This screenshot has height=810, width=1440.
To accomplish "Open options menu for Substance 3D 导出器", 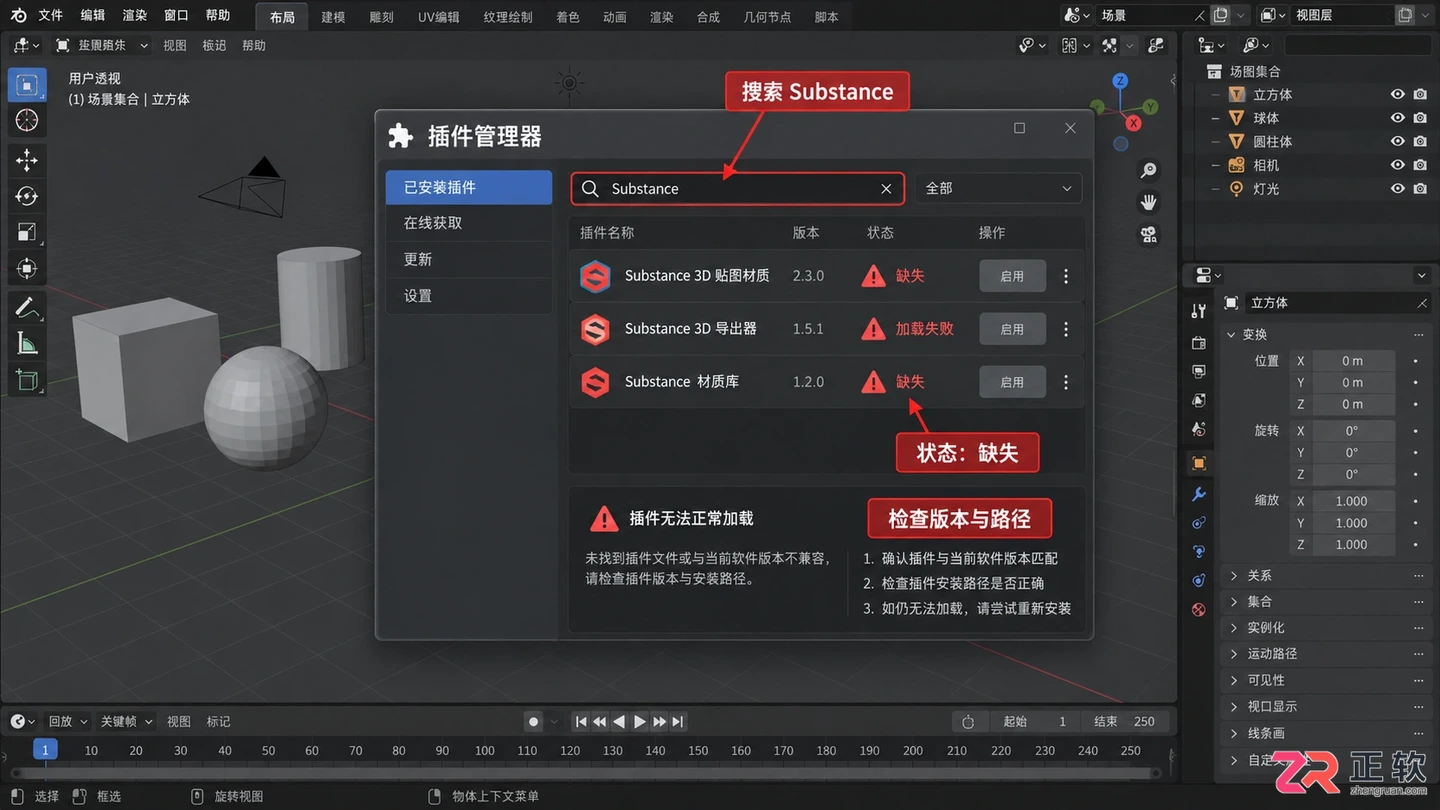I will (1066, 329).
